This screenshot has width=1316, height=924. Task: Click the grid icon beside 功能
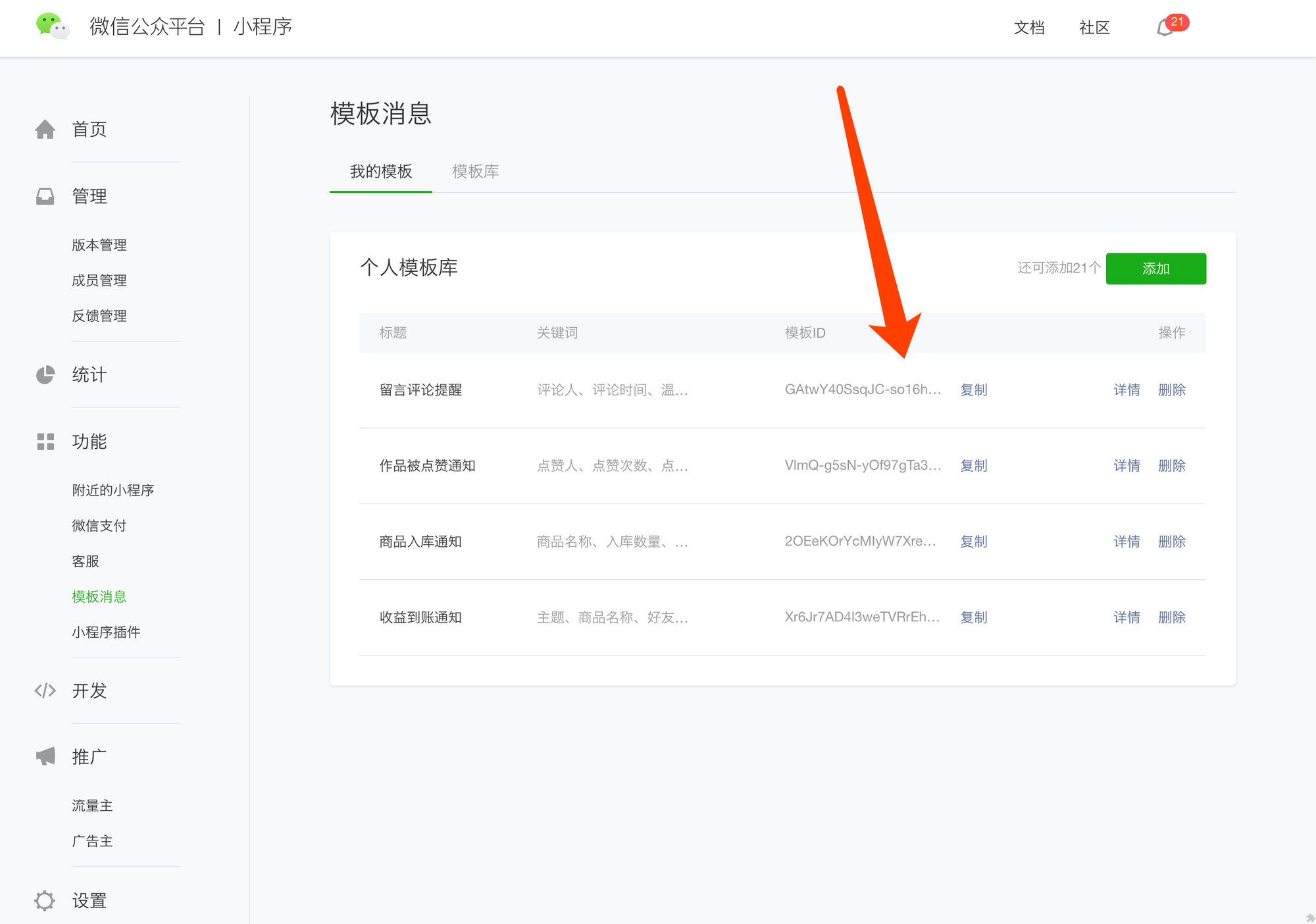click(45, 442)
